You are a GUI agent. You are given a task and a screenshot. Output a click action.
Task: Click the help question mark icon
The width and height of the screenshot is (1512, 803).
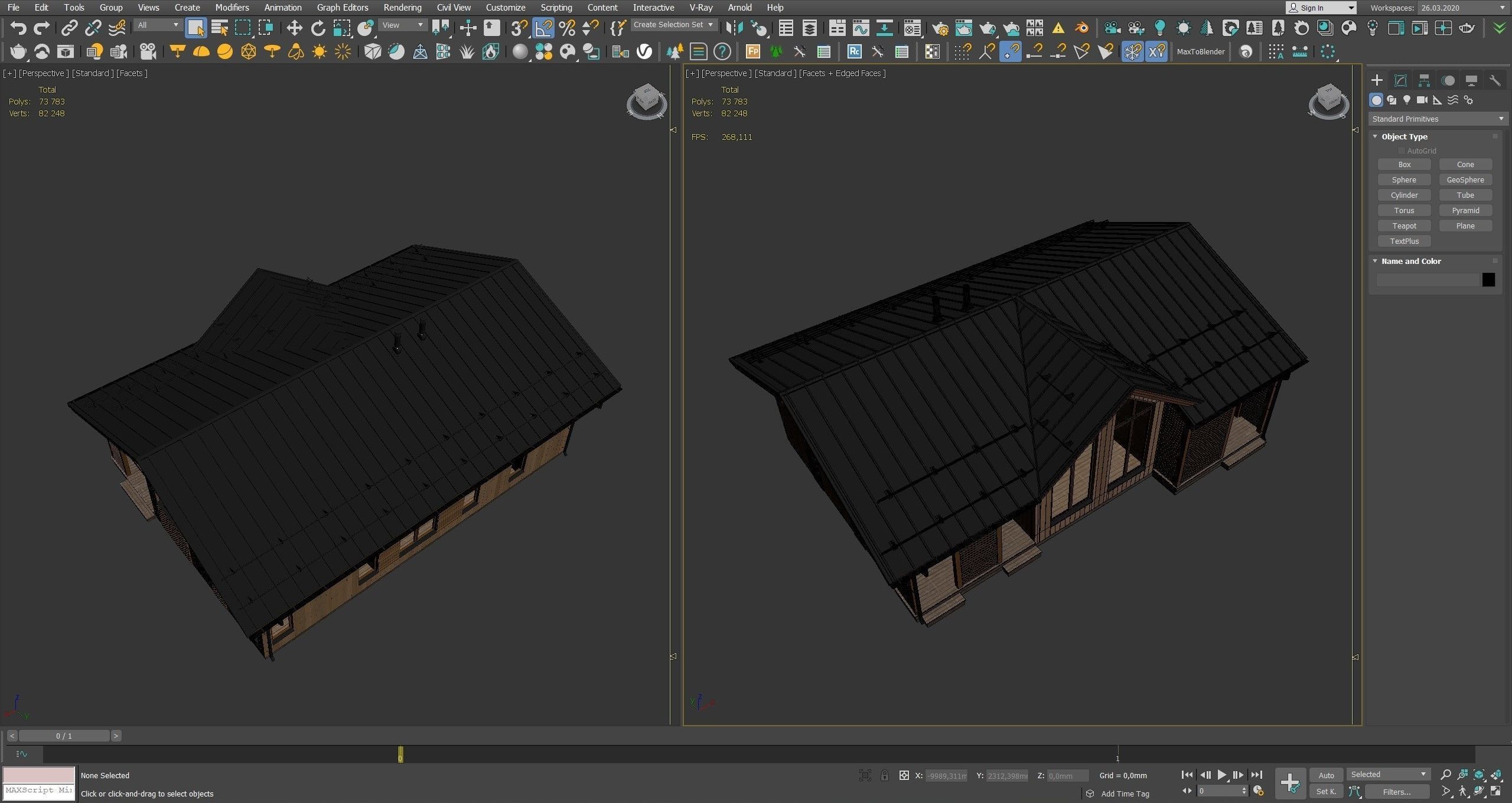722,52
